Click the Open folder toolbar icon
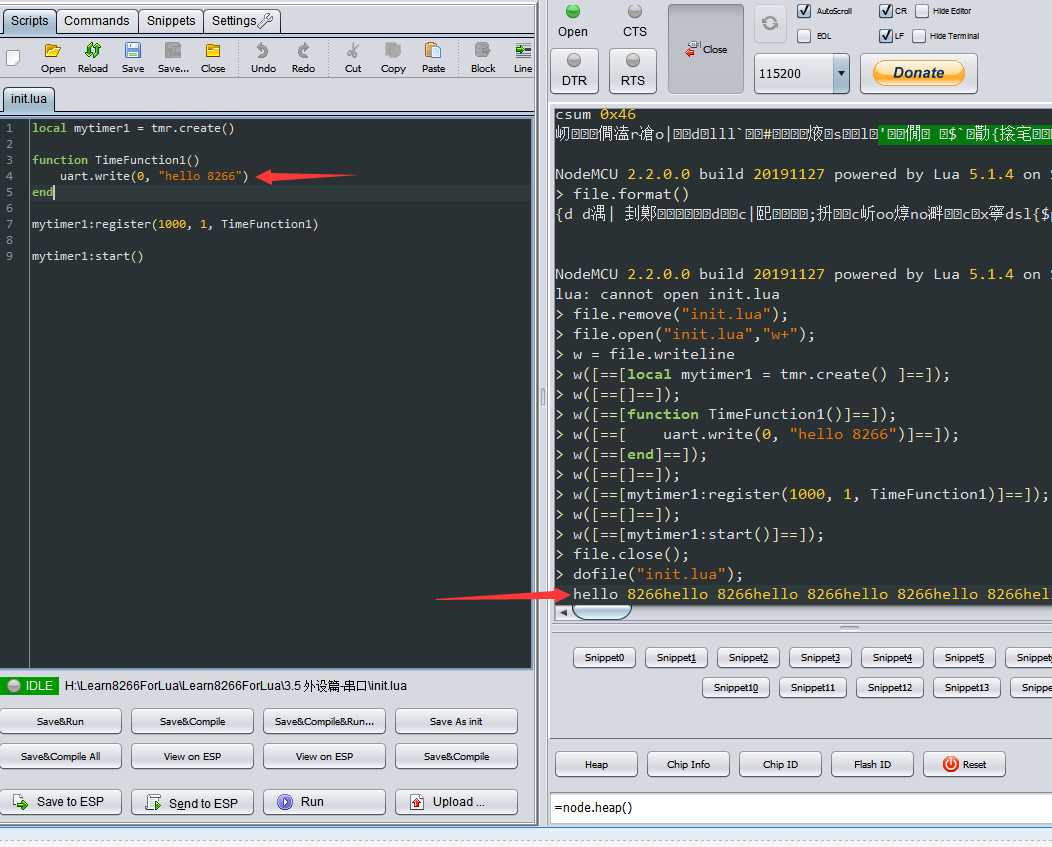Image resolution: width=1052 pixels, height=847 pixels. 52,58
